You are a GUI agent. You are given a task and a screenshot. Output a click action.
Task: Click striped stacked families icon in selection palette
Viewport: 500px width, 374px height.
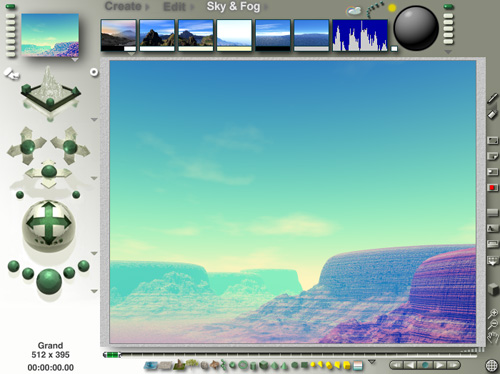click(x=358, y=366)
